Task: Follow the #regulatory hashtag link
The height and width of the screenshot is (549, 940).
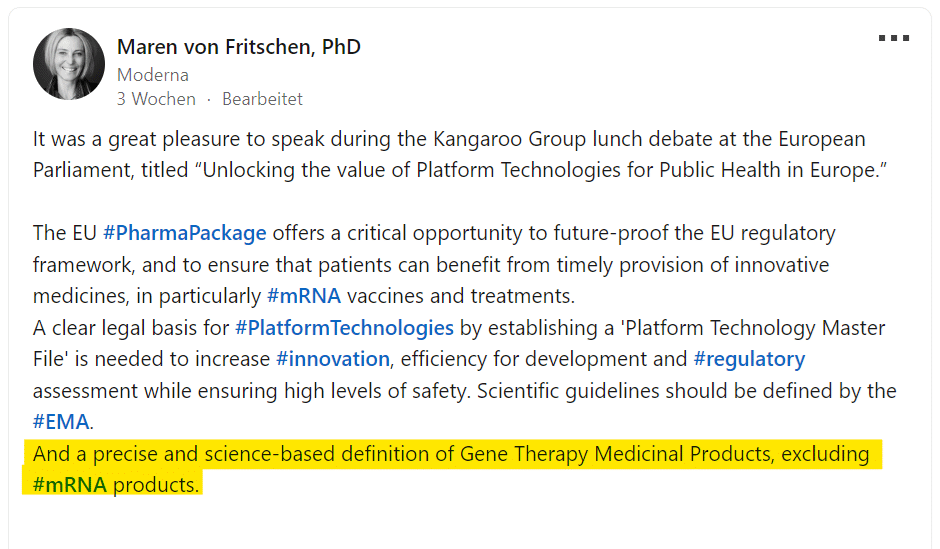Action: point(749,359)
